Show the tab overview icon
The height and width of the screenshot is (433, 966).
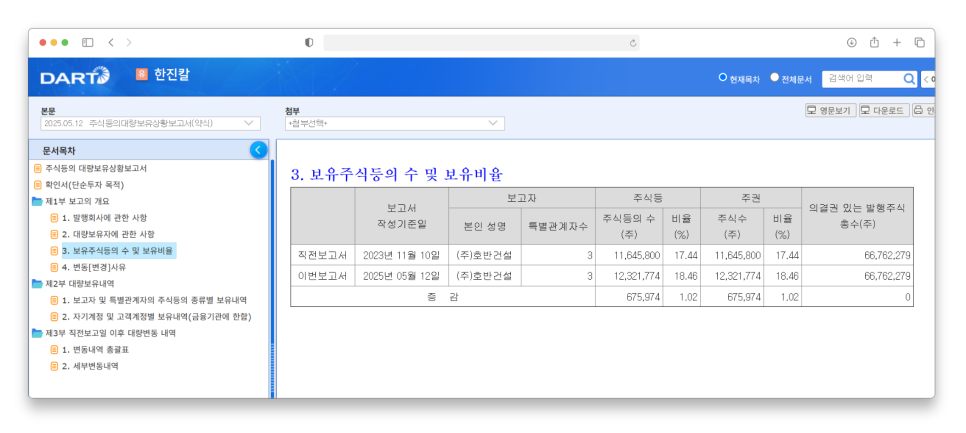click(920, 42)
